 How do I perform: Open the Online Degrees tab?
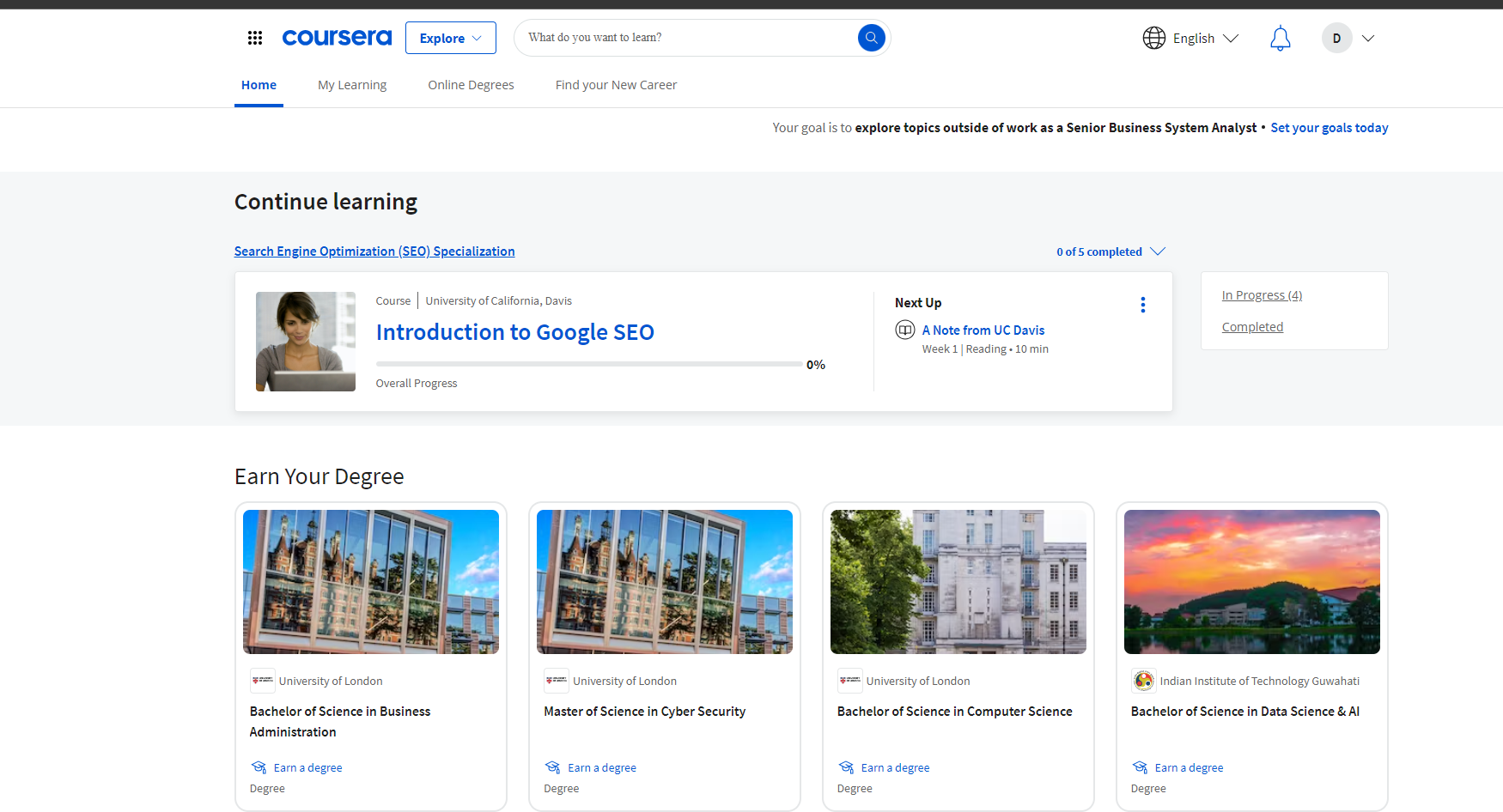pyautogui.click(x=471, y=85)
